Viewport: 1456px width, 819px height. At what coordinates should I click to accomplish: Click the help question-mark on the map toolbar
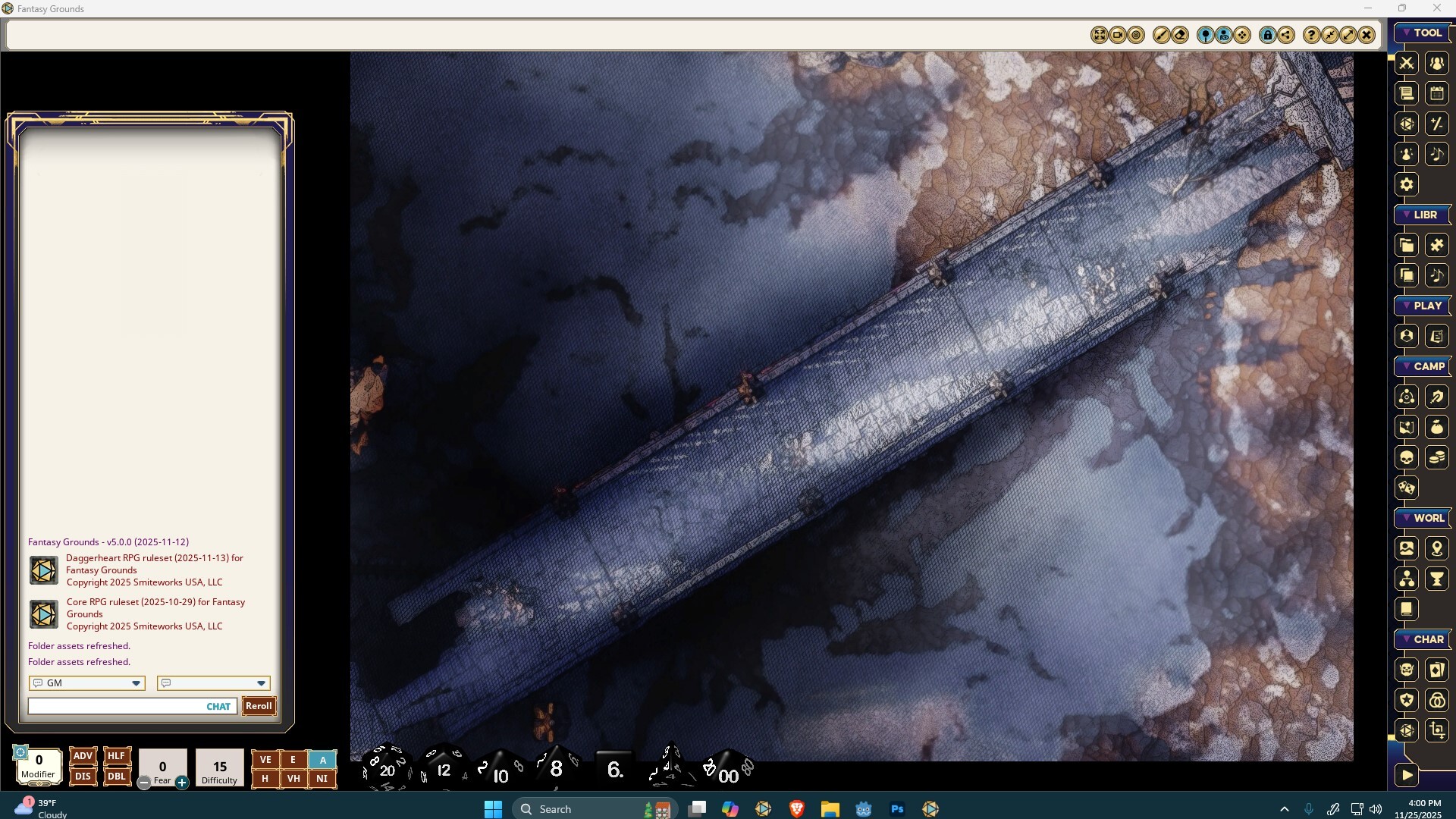coord(1311,35)
